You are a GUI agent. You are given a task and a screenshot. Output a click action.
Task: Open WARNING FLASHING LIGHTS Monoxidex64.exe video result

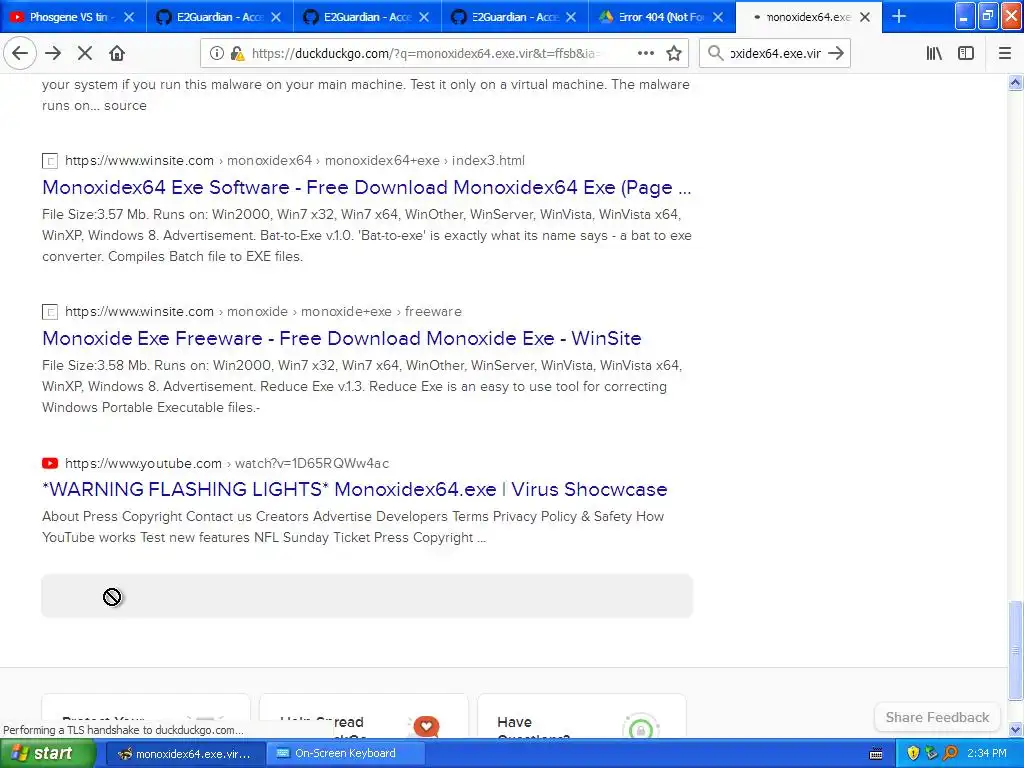[x=355, y=489]
